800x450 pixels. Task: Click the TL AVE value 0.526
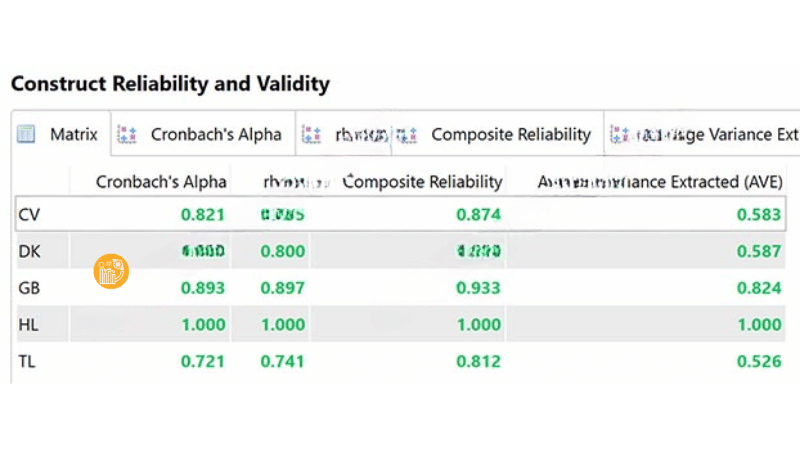(759, 361)
